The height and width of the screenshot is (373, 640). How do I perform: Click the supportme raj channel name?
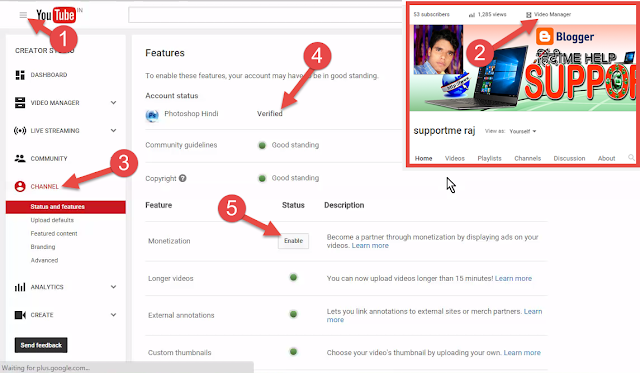pos(444,131)
